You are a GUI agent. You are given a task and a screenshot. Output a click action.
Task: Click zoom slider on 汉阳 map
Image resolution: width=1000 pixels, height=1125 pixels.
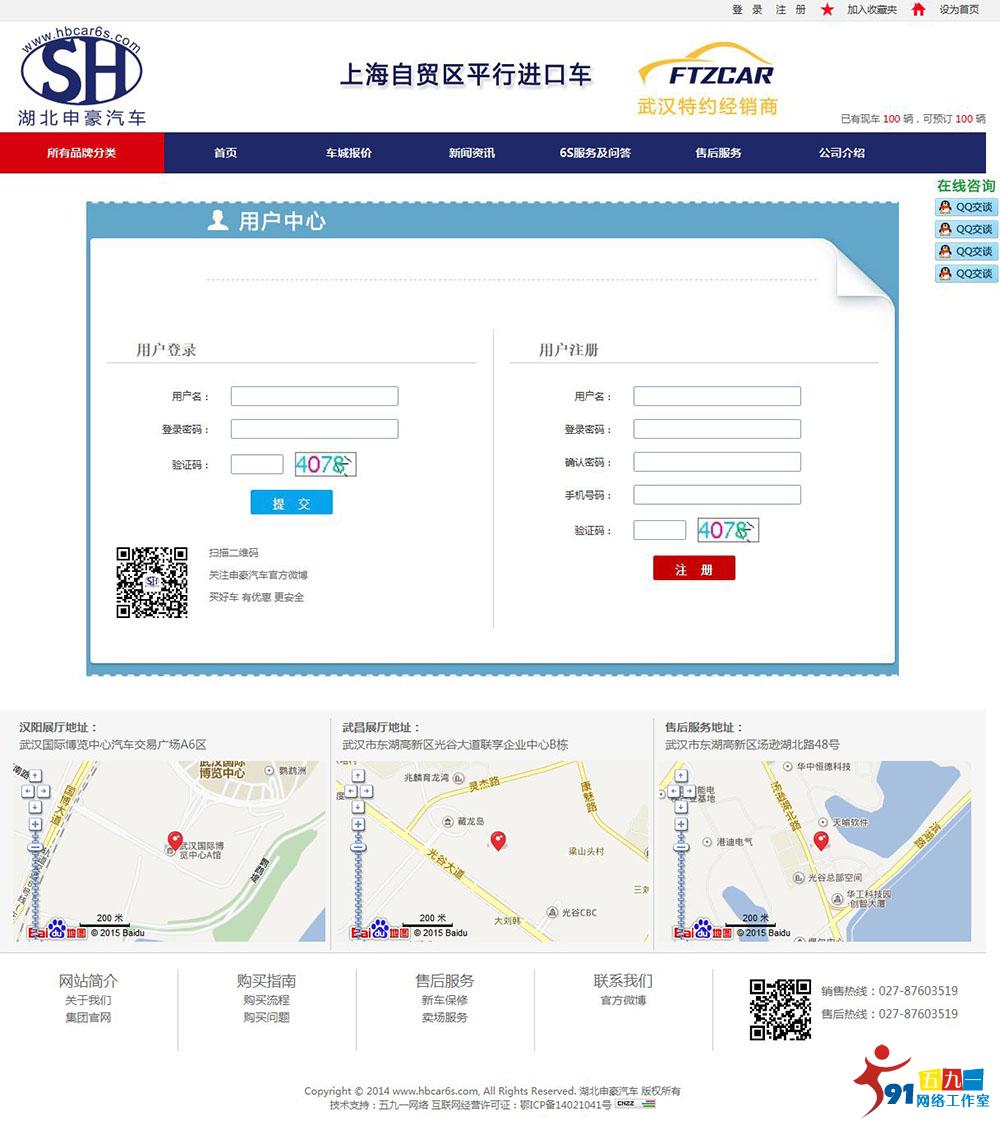(36, 880)
